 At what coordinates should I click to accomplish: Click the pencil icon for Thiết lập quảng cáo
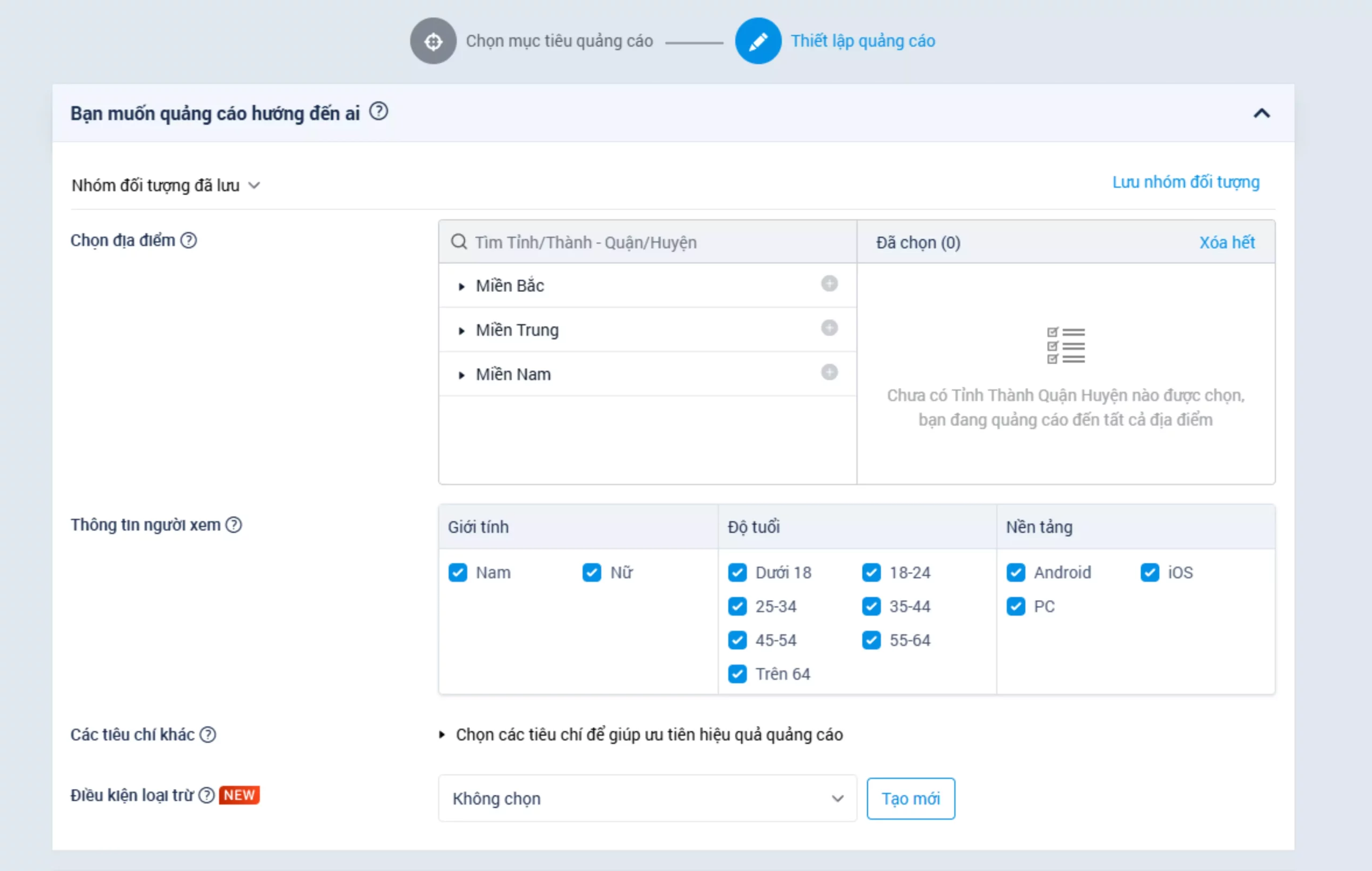(x=758, y=41)
